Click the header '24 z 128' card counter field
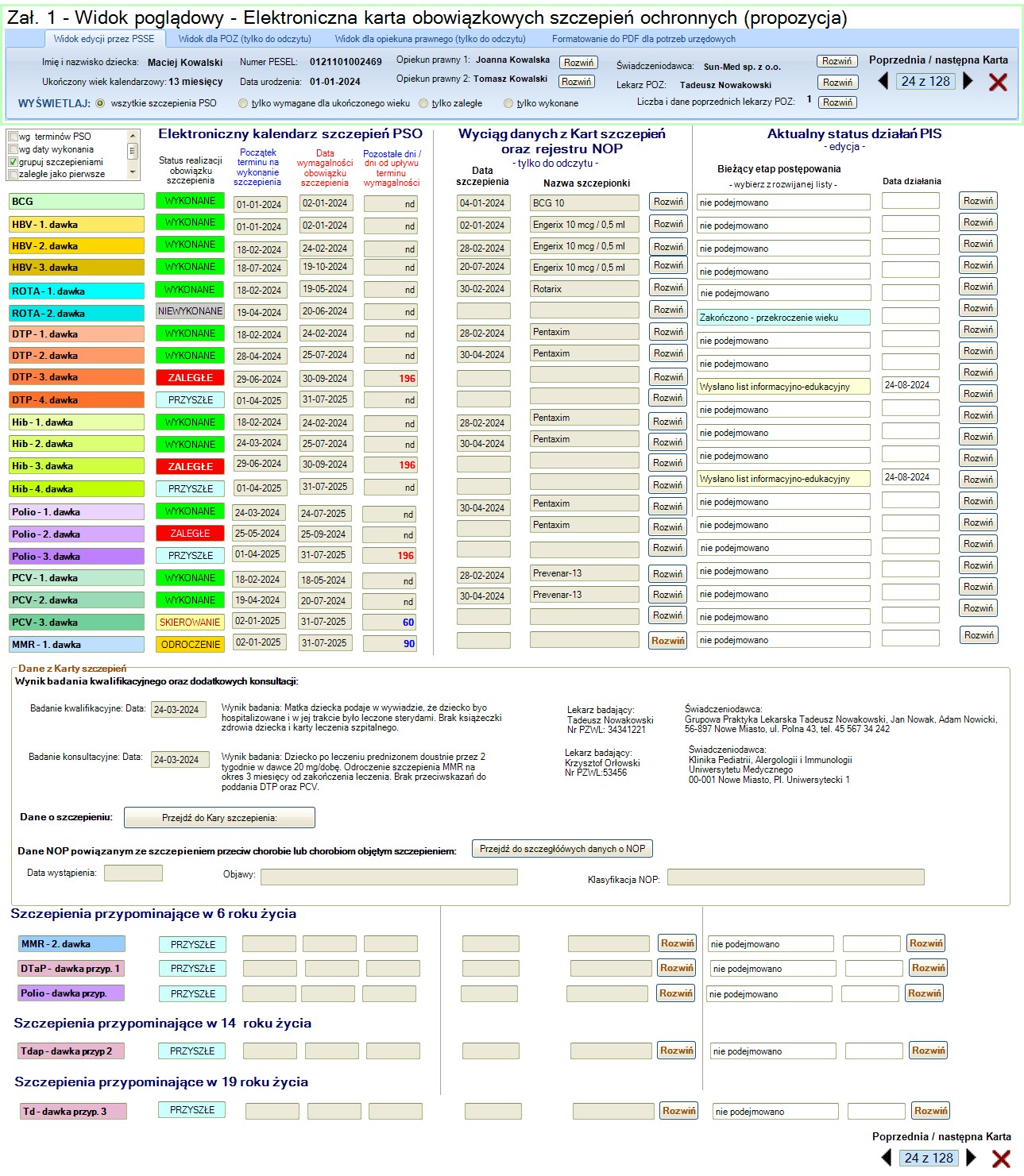1024x1176 pixels. [925, 81]
